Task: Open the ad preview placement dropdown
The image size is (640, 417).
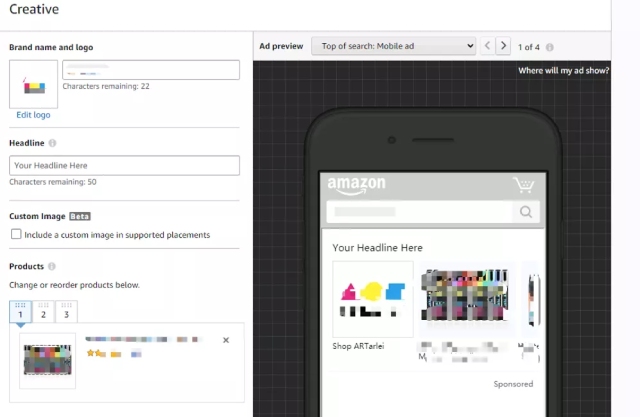Action: pos(393,46)
